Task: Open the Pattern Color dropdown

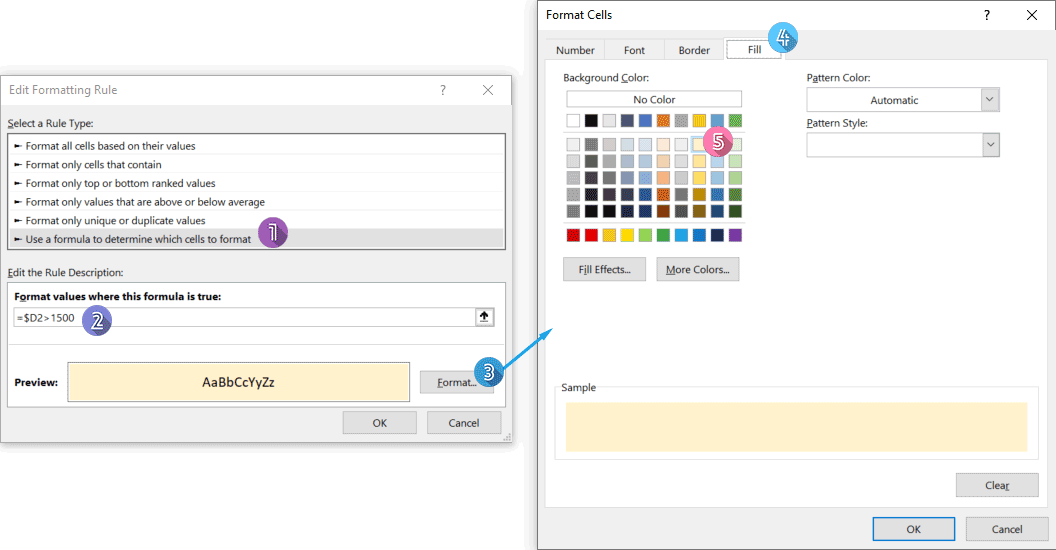Action: coord(989,100)
